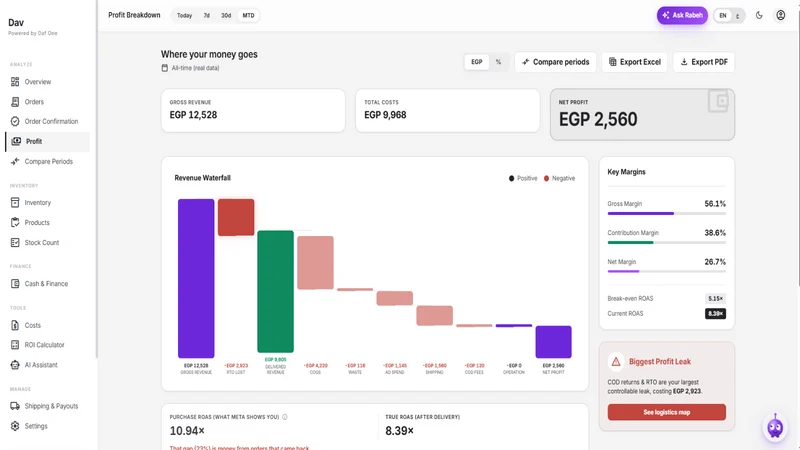Click the Compare periods button
This screenshot has width=800, height=450.
pos(555,62)
